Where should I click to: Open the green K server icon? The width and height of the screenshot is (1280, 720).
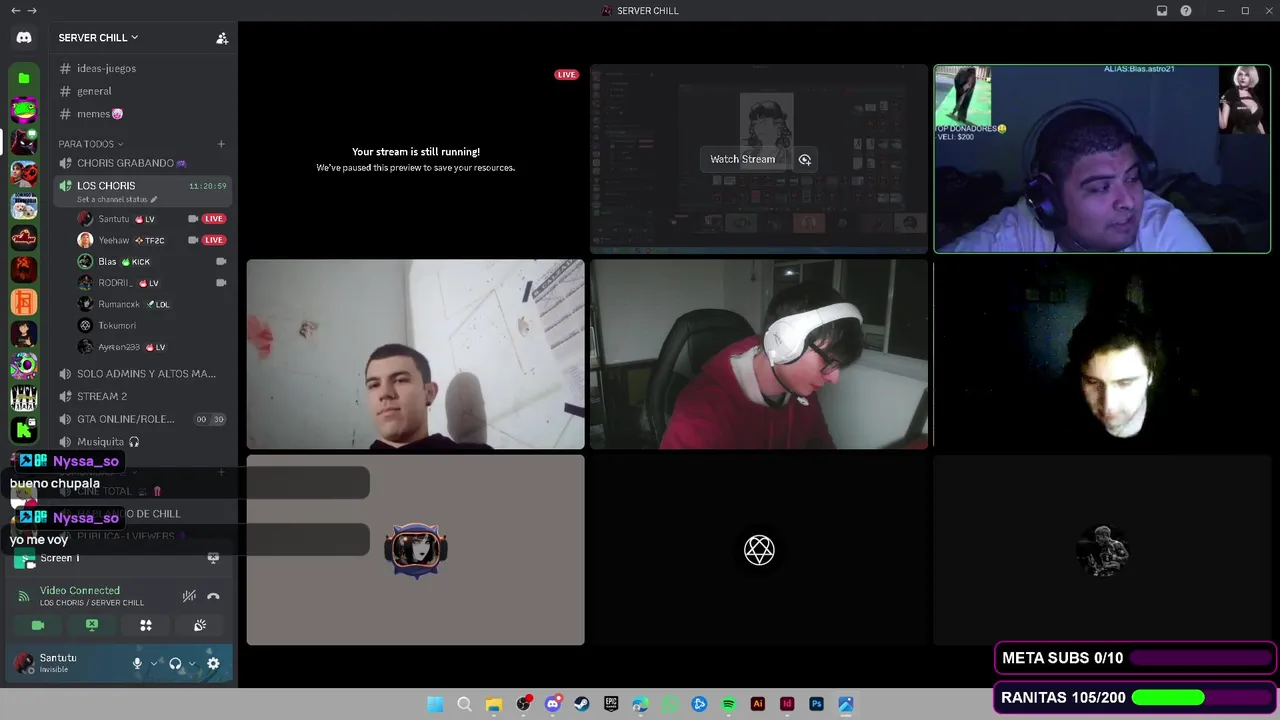click(x=24, y=430)
